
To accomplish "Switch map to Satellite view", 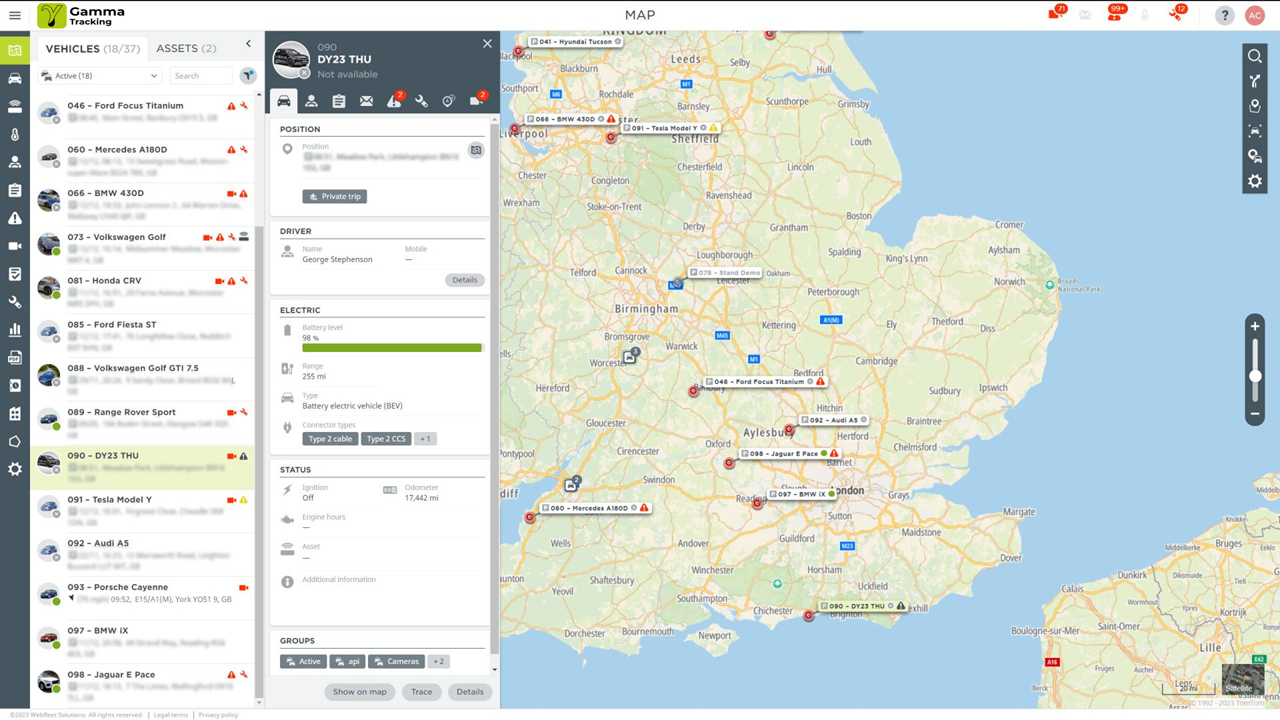I will pyautogui.click(x=1241, y=679).
